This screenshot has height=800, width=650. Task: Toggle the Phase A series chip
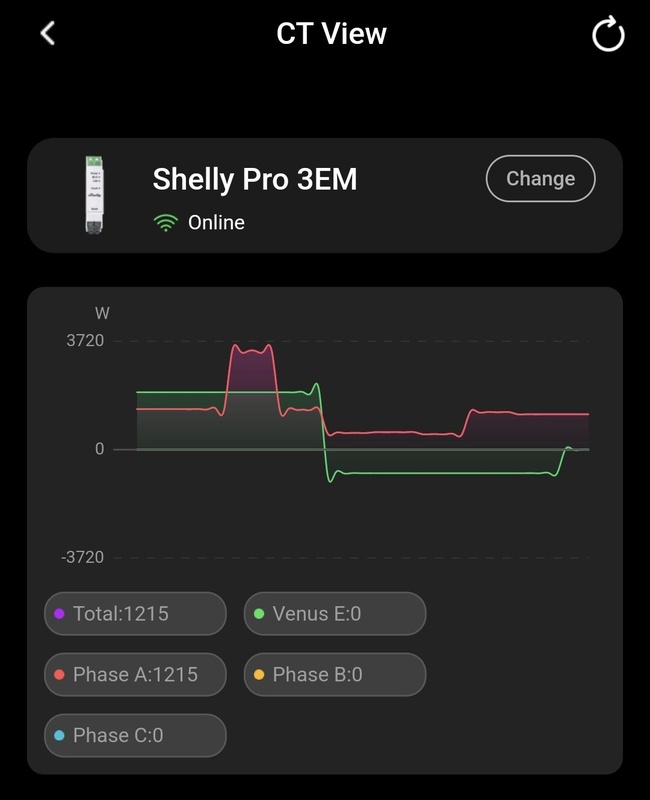point(135,674)
